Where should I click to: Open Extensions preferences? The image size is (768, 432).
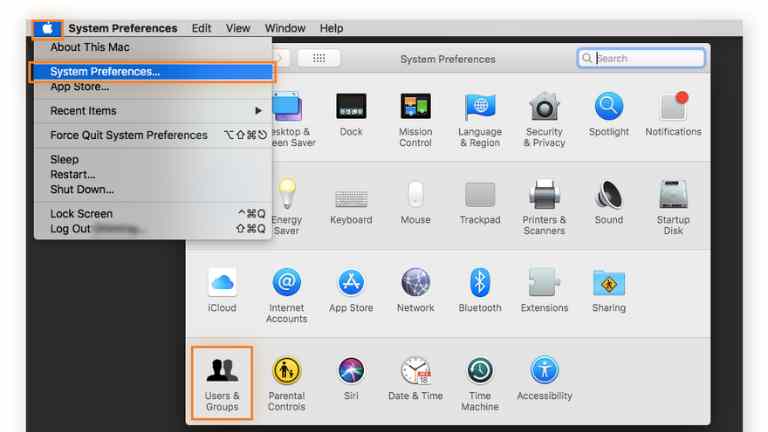[x=544, y=290]
